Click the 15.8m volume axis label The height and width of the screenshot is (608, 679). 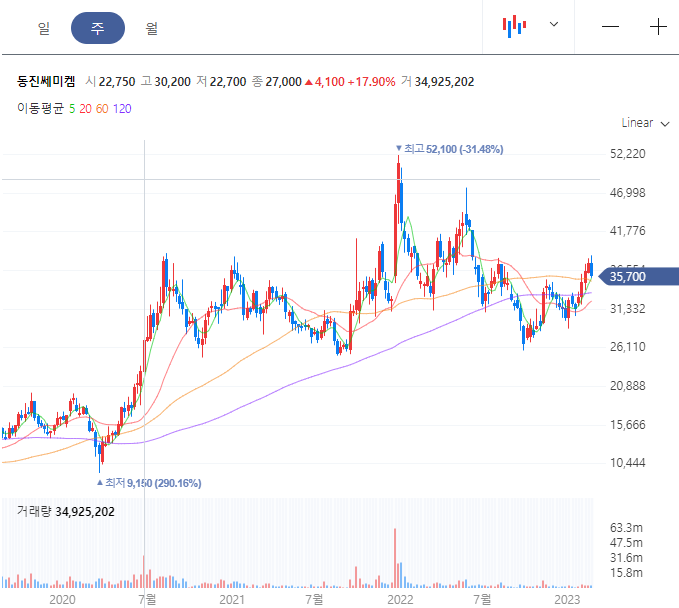click(x=626, y=573)
